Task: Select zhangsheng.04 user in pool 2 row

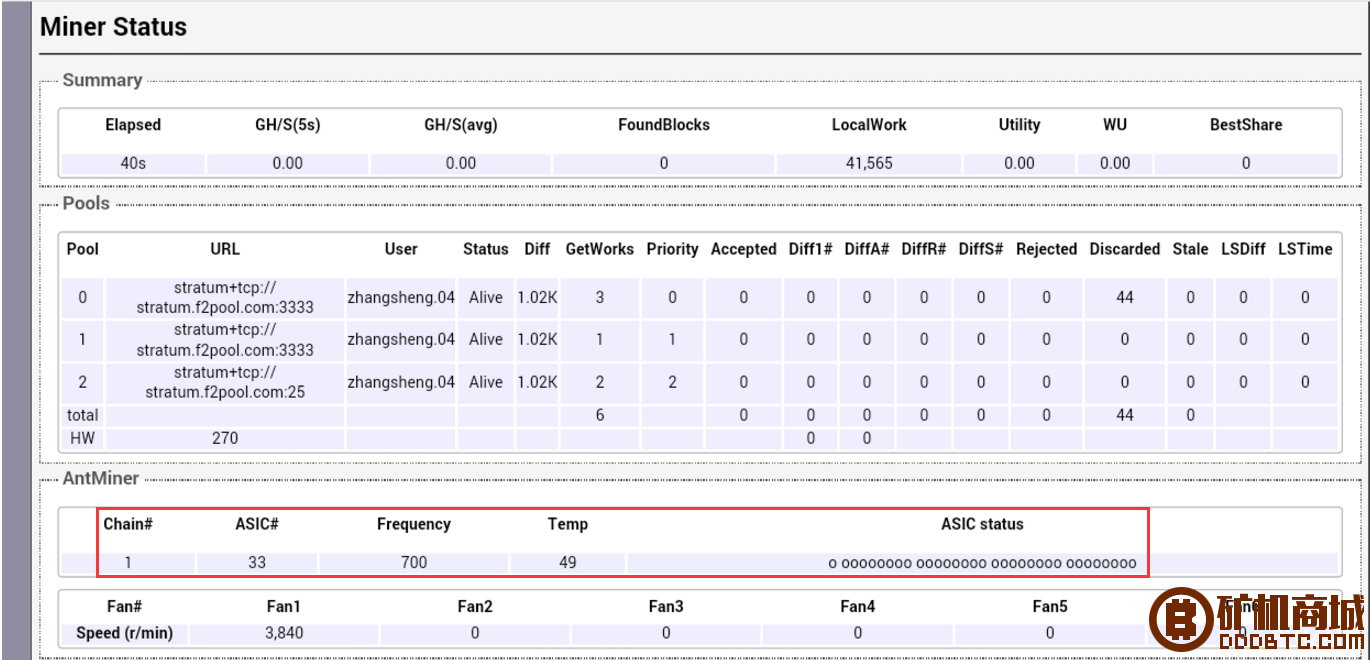Action: click(x=401, y=382)
